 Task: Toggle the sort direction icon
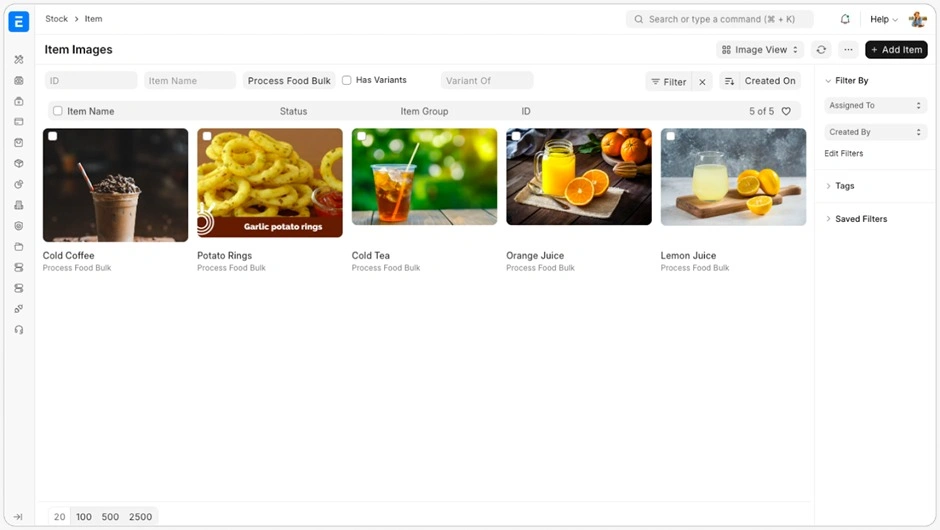pos(729,82)
